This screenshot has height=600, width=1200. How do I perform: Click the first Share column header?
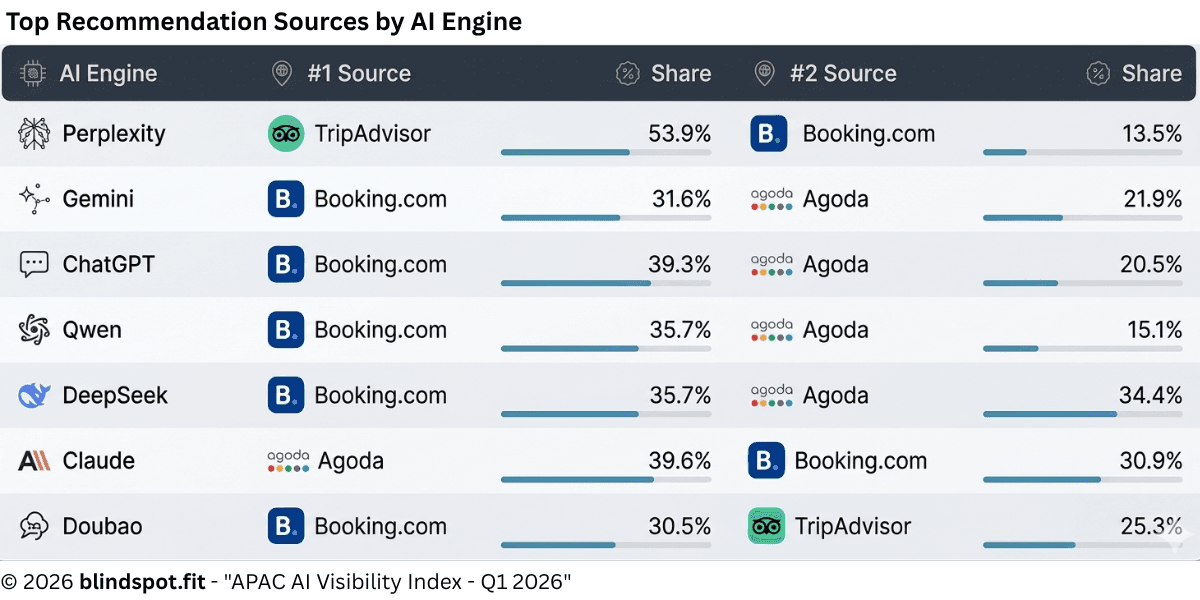click(x=681, y=73)
